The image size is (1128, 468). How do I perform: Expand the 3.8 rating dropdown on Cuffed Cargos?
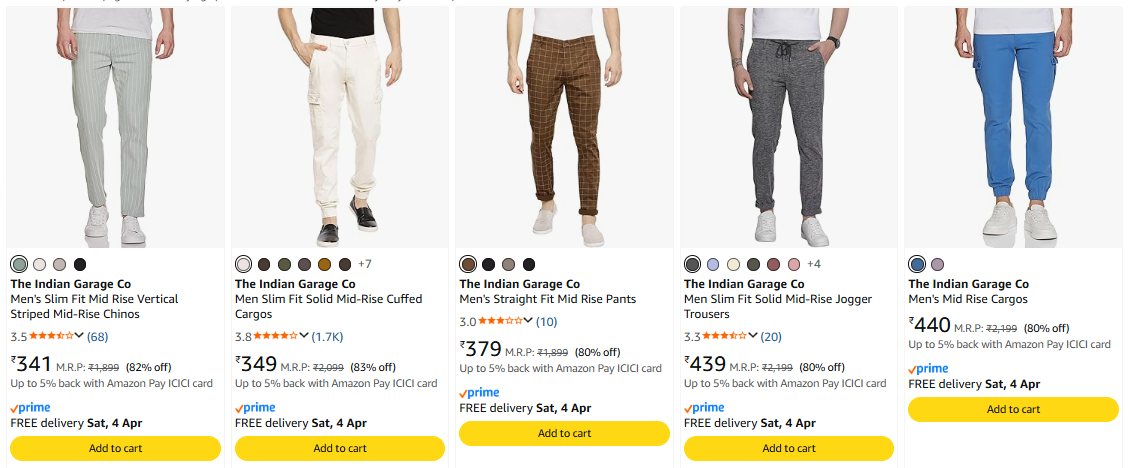click(304, 336)
